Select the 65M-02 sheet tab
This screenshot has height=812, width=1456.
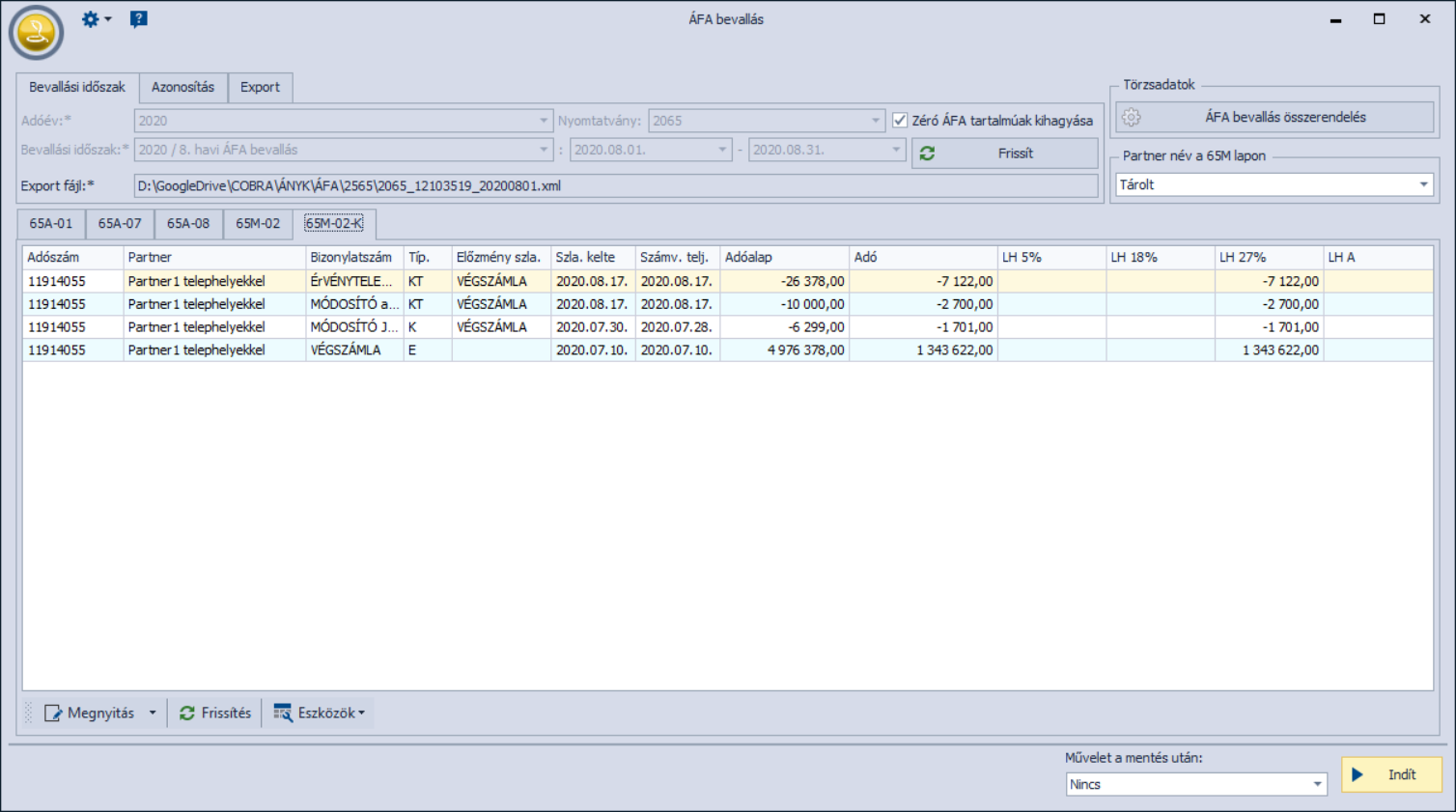(x=258, y=223)
